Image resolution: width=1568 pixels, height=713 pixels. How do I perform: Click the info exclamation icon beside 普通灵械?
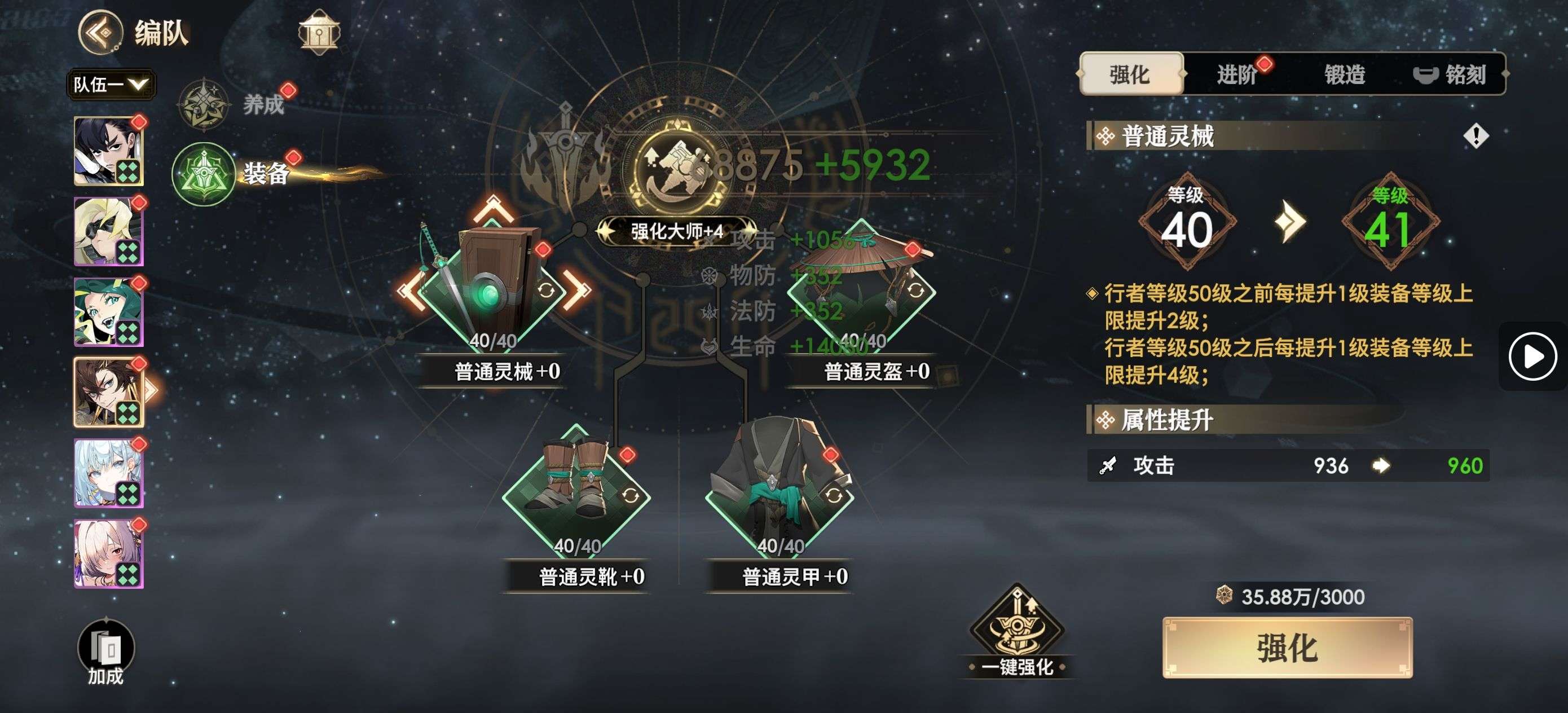[1475, 135]
